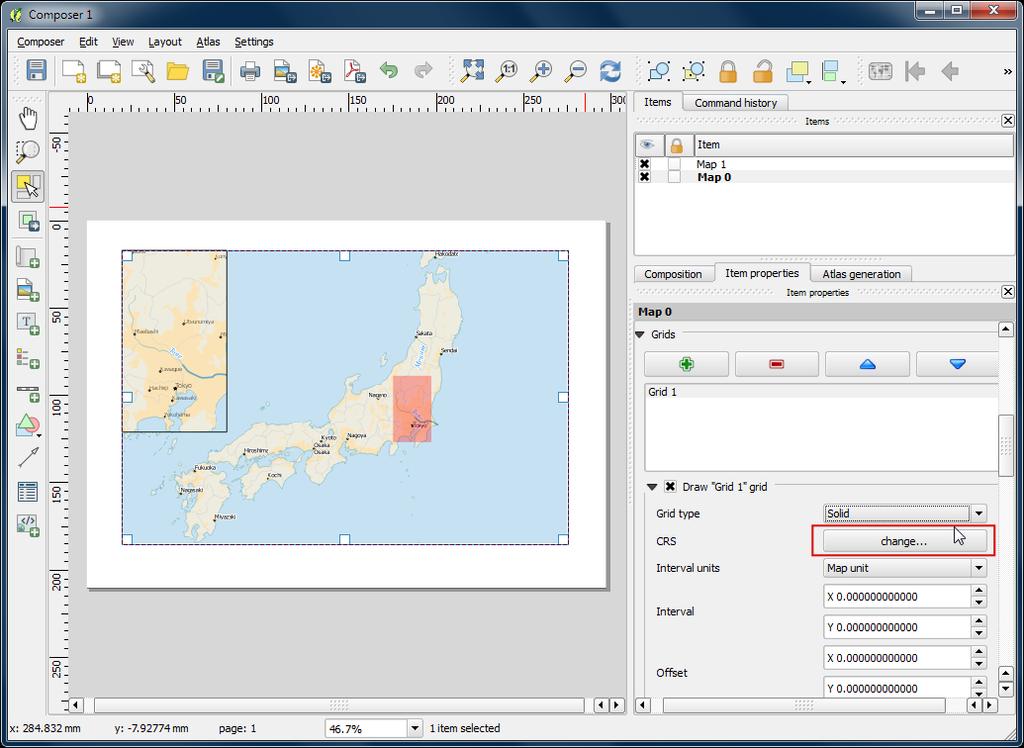Select the Zoom tool in the left toolbar

(x=28, y=152)
